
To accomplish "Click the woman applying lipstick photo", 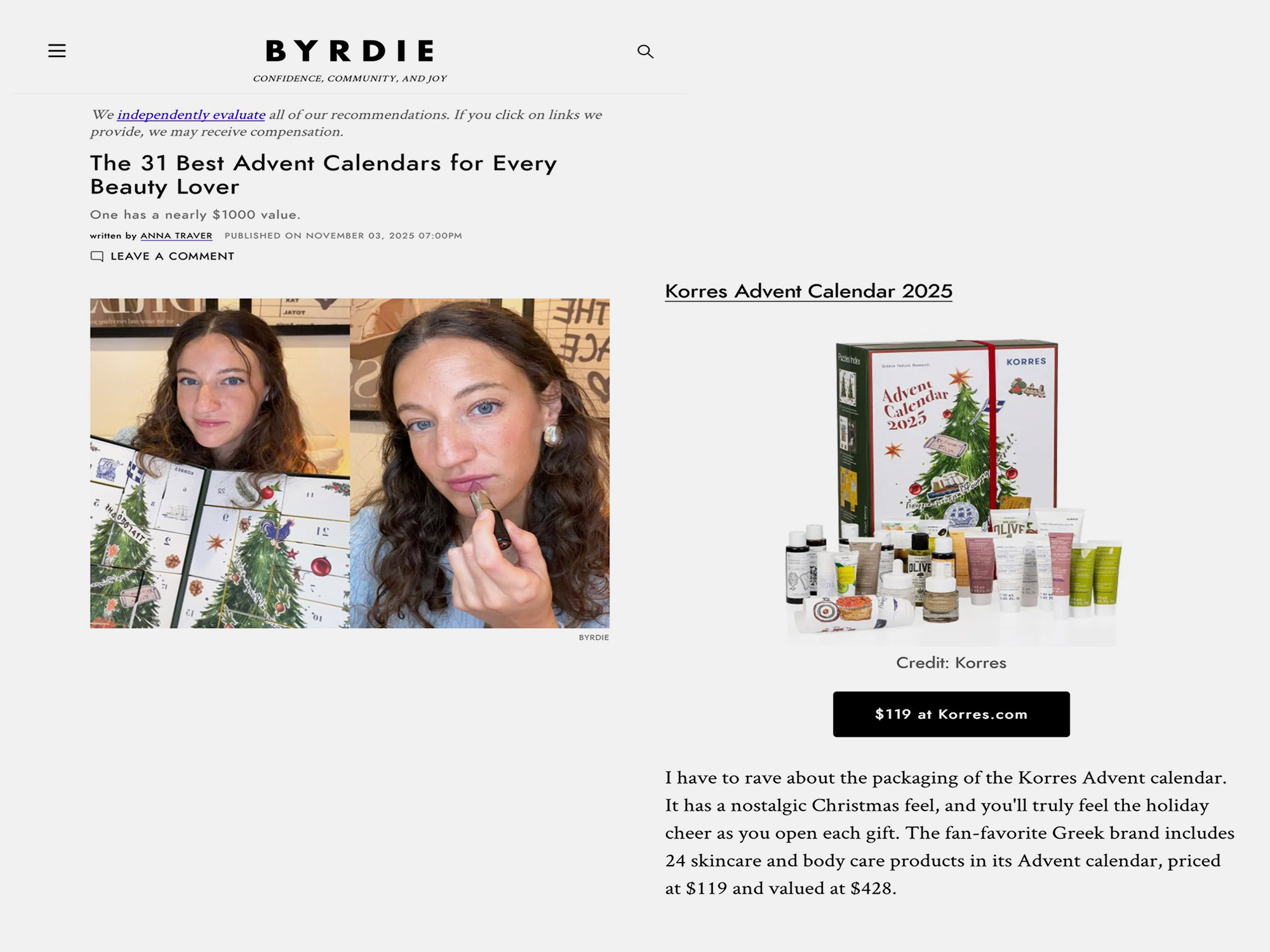I will (x=479, y=463).
